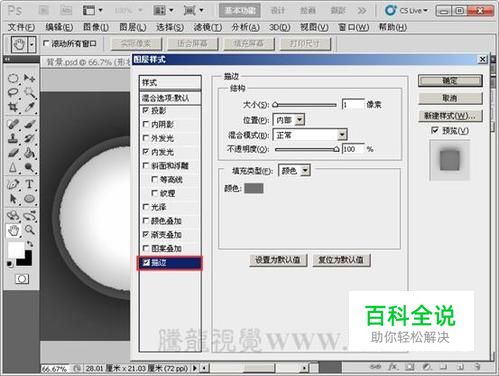499x376 pixels.
Task: Select the Type tool
Action: (29, 184)
